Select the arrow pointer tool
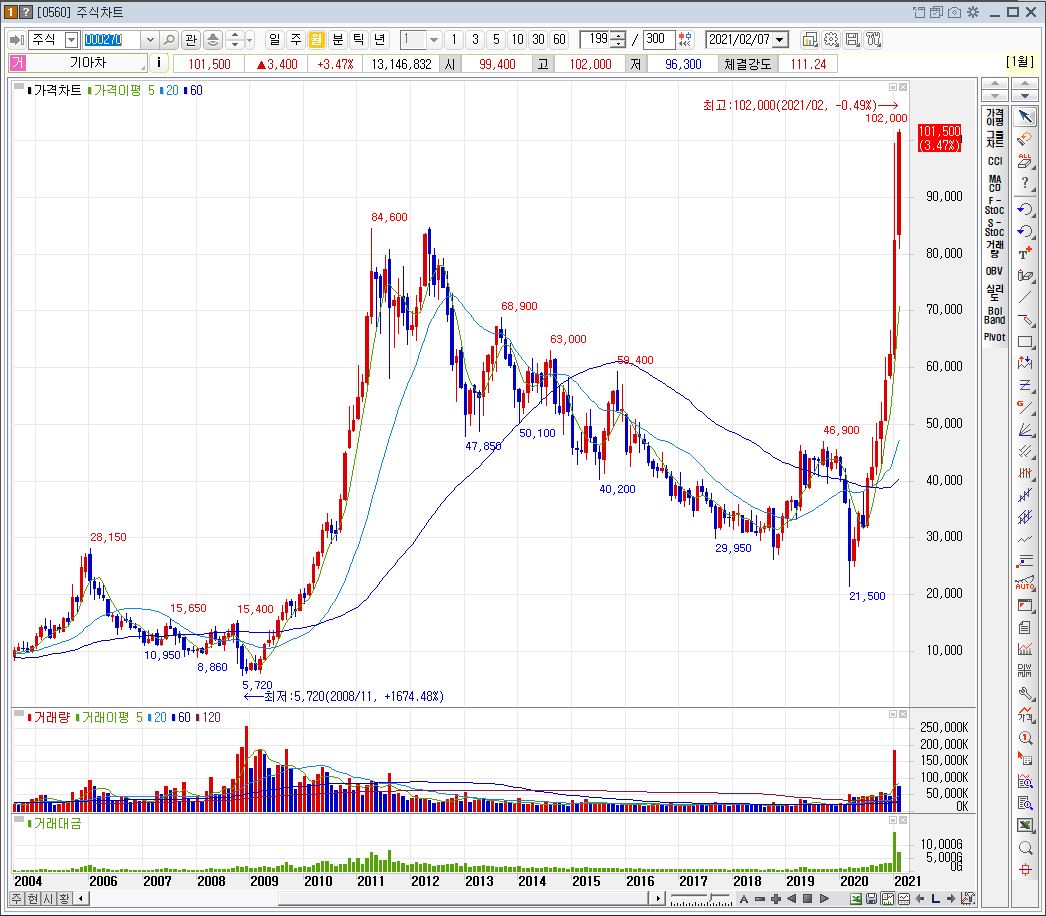Image resolution: width=1046 pixels, height=916 pixels. click(1025, 117)
